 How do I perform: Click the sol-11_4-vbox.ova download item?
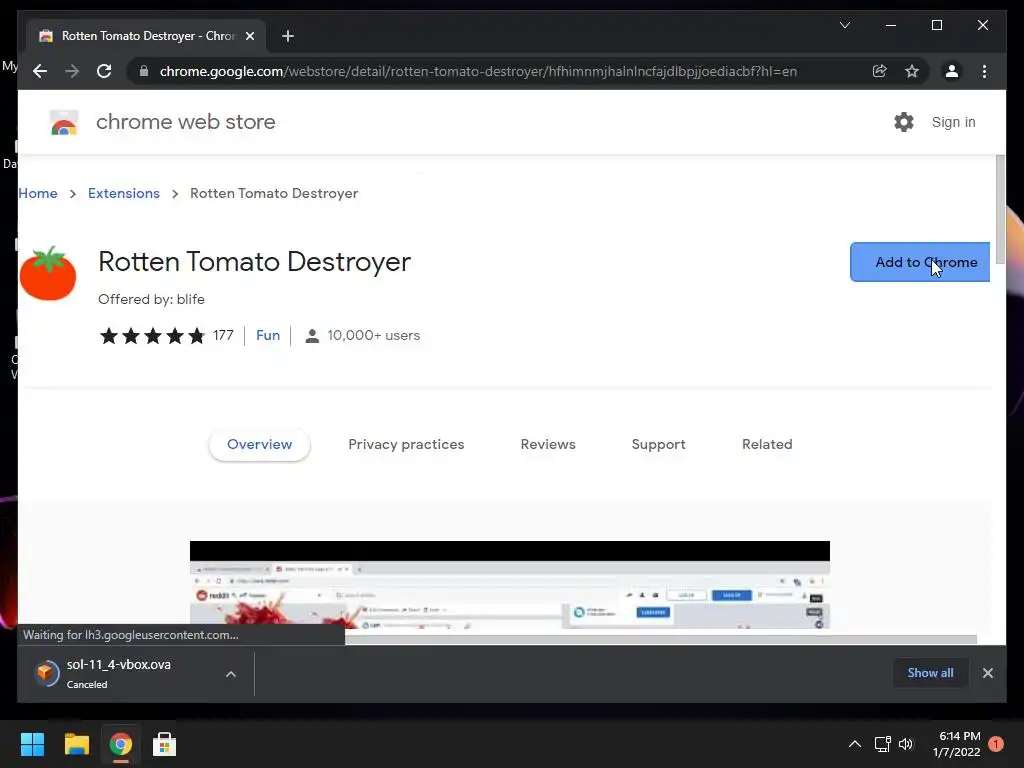click(x=118, y=673)
